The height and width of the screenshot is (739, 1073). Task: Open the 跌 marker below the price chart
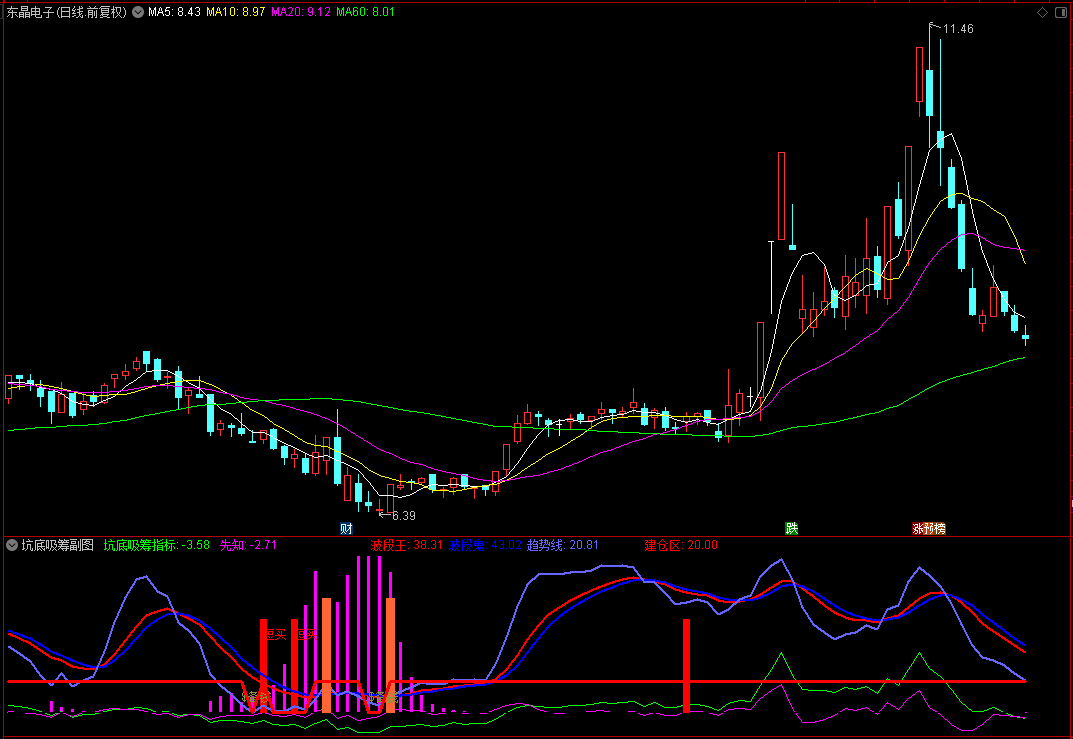point(792,528)
